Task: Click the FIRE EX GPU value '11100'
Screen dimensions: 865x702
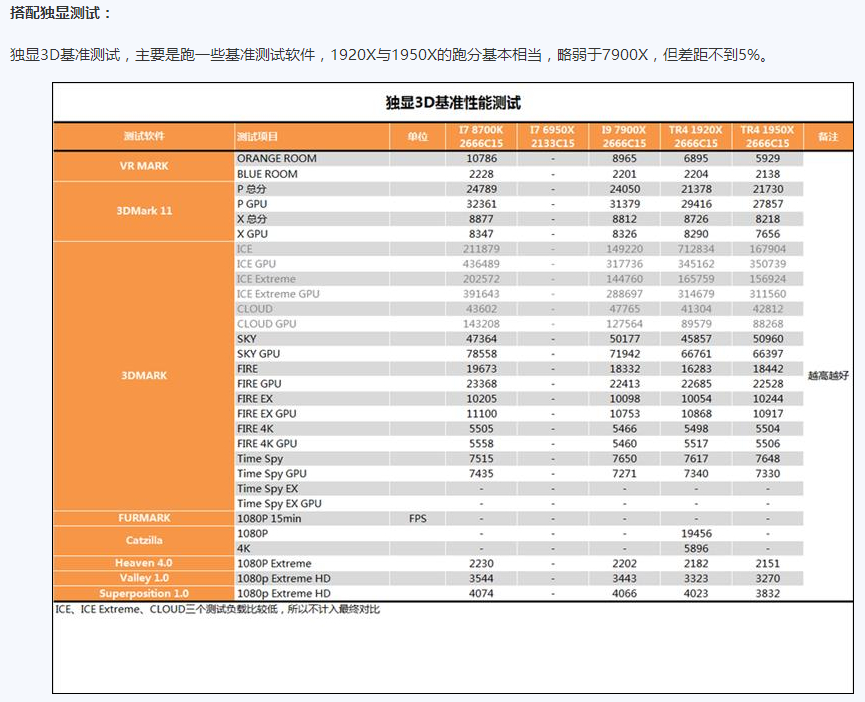Action: tap(481, 414)
